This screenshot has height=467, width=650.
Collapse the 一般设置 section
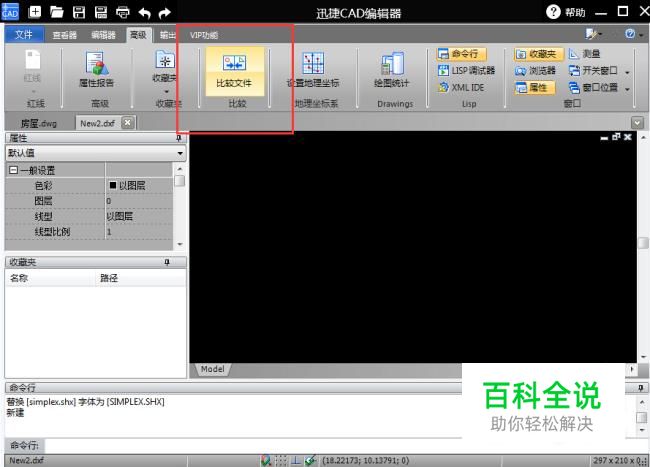pos(13,170)
